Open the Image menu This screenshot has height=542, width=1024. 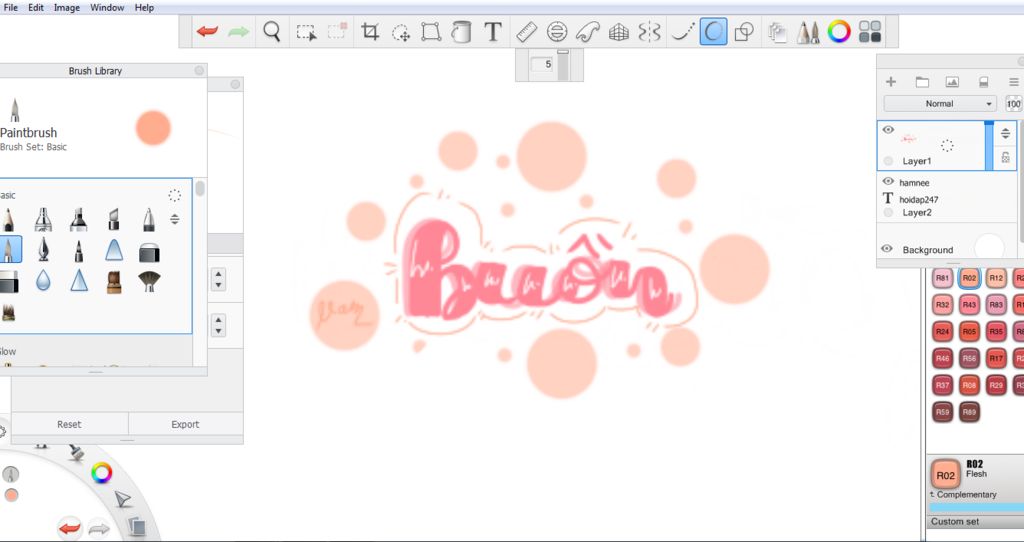pyautogui.click(x=67, y=8)
